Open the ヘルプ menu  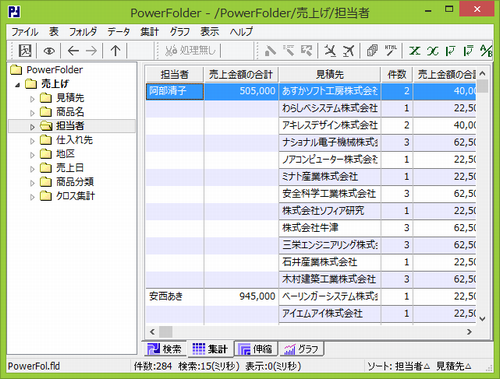pos(241,32)
